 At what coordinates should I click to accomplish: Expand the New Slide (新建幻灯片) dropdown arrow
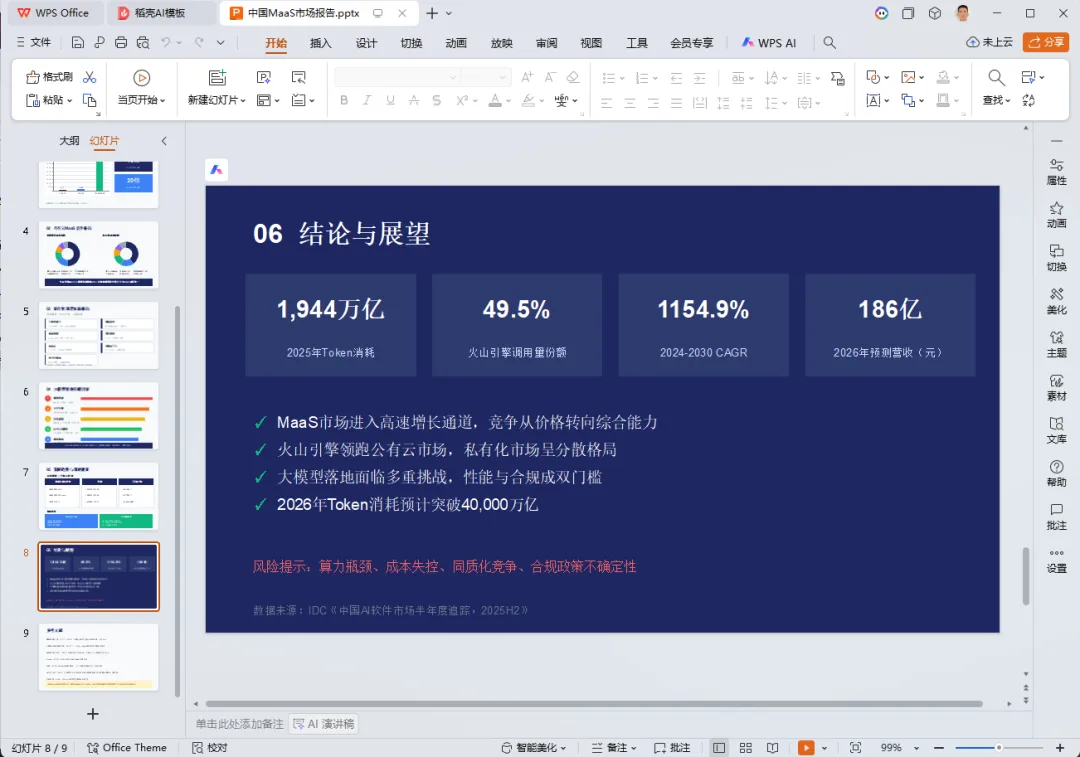[x=243, y=101]
